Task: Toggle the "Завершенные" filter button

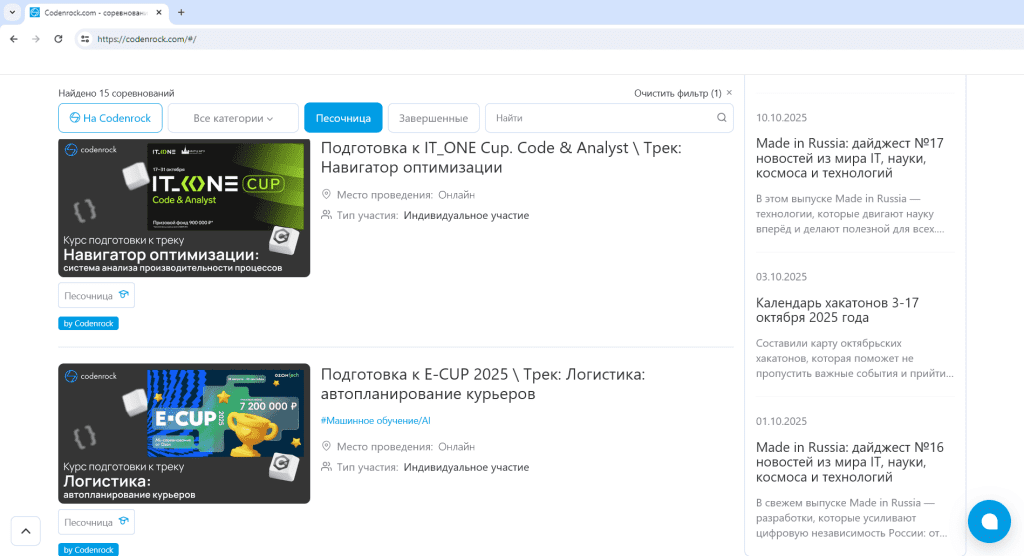Action: (433, 118)
